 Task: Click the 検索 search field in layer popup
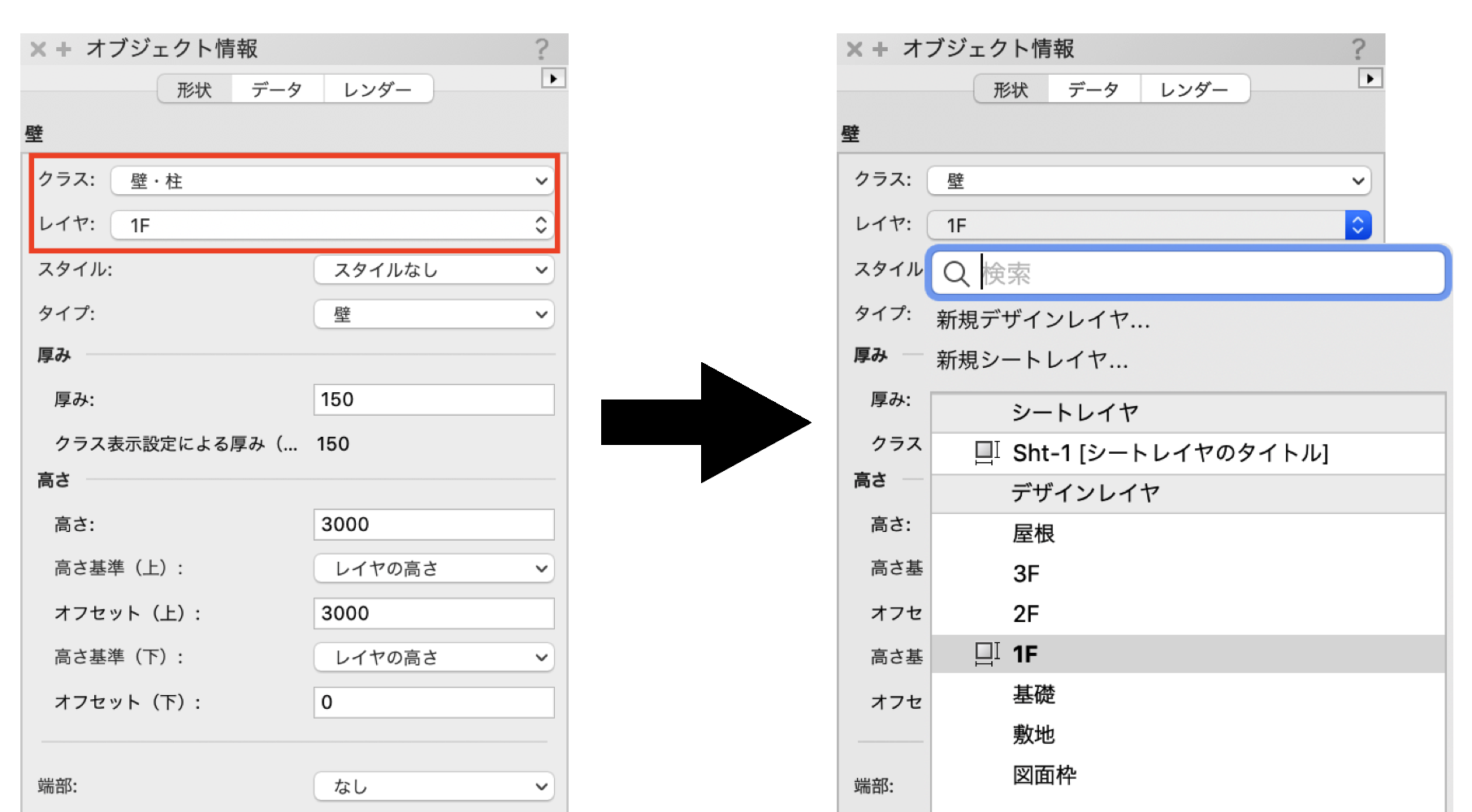point(1188,274)
